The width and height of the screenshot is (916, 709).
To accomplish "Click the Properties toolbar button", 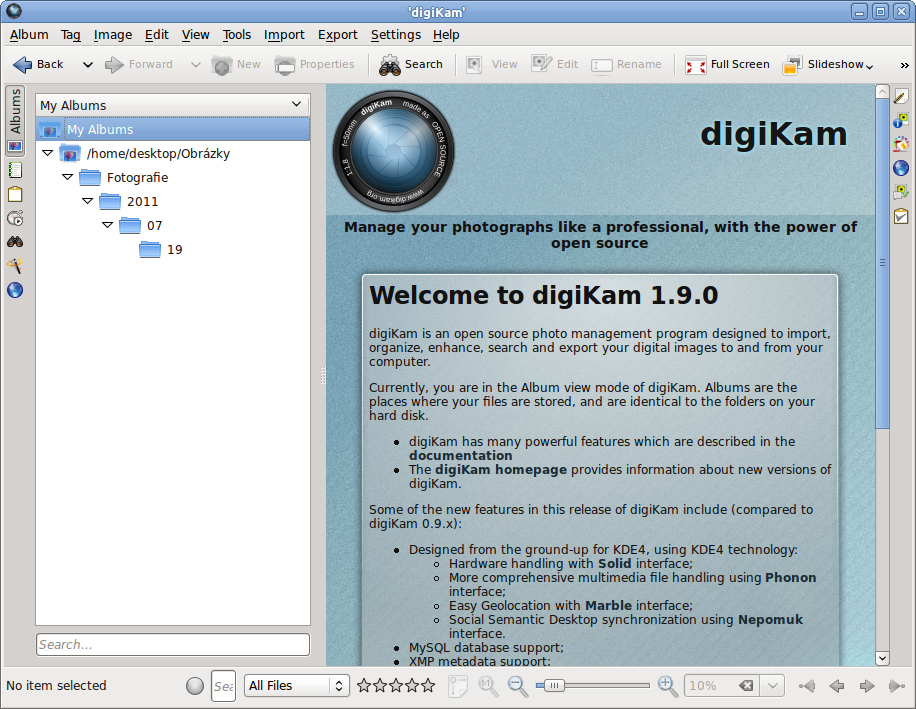I will point(314,64).
